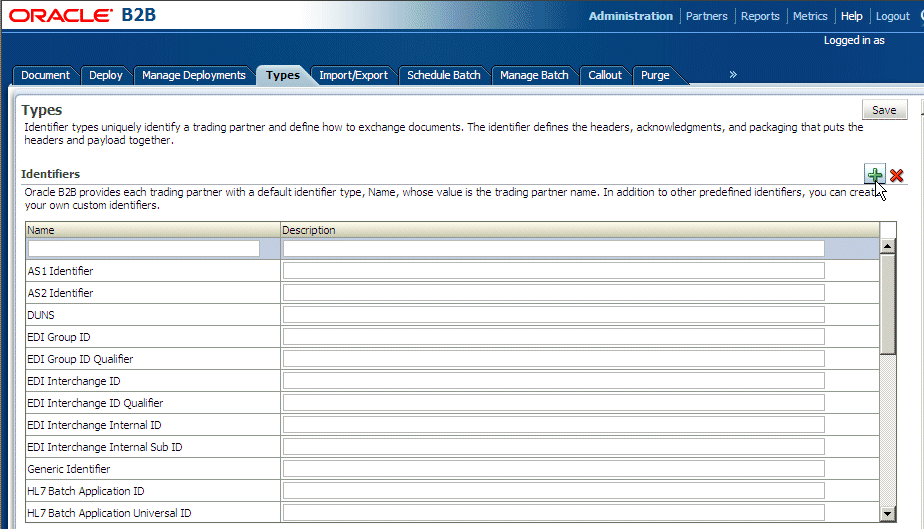Open the Schedule Batch tab
The image size is (924, 529).
point(444,75)
